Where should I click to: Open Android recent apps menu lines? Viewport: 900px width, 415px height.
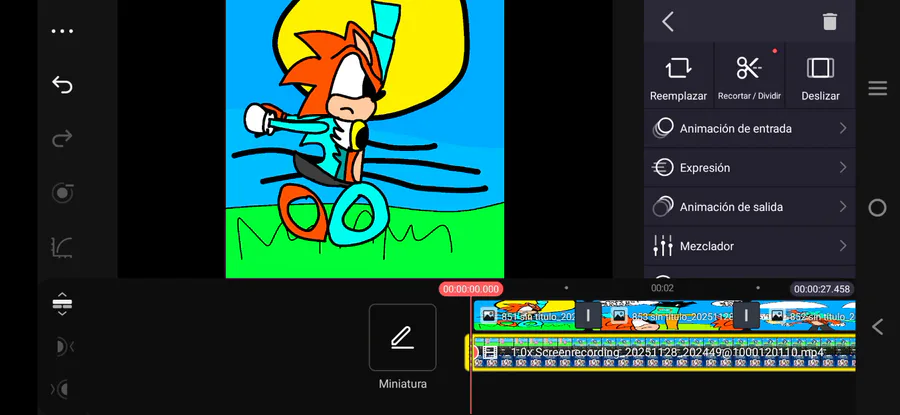(877, 88)
